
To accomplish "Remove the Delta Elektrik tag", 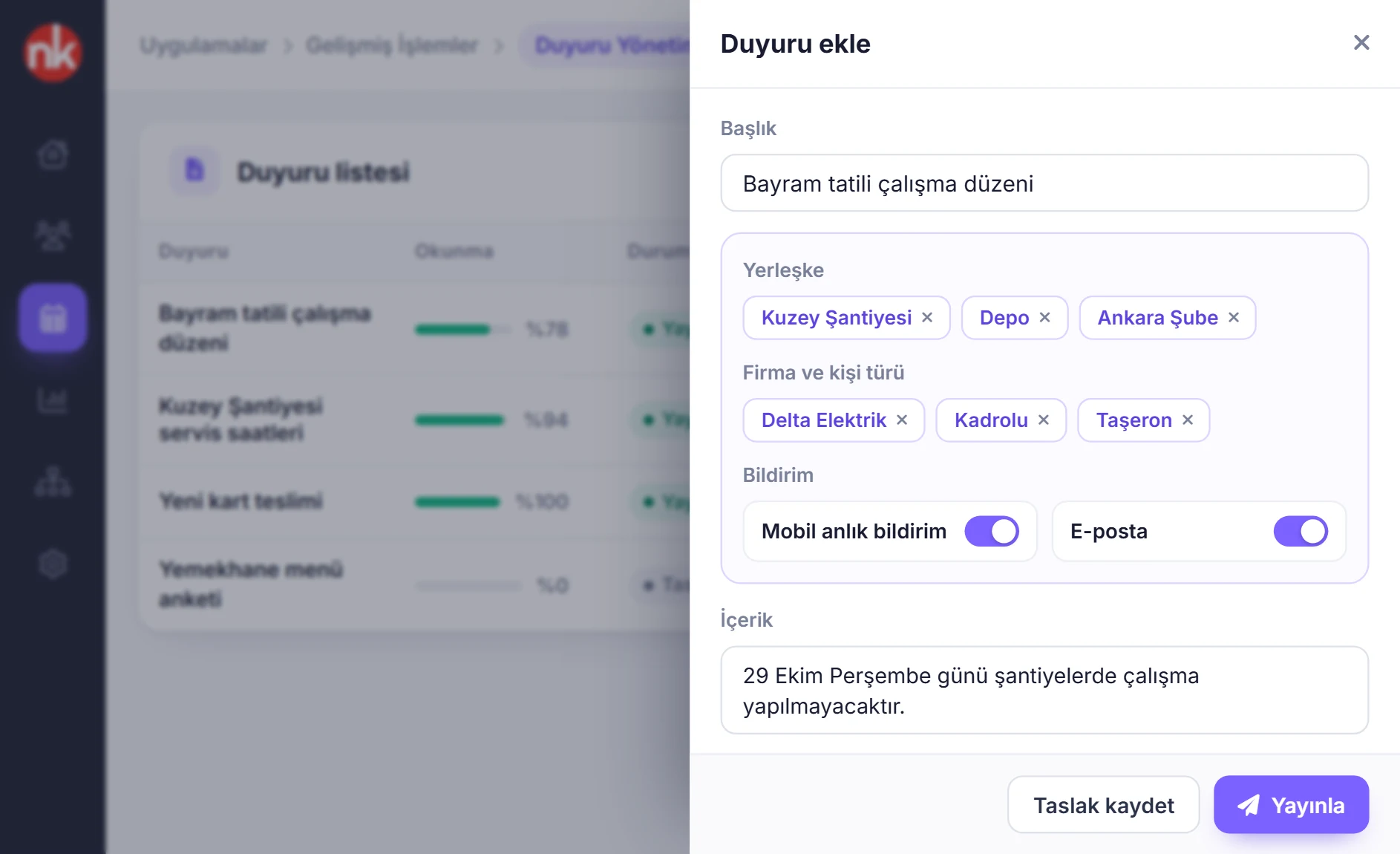I will (902, 420).
